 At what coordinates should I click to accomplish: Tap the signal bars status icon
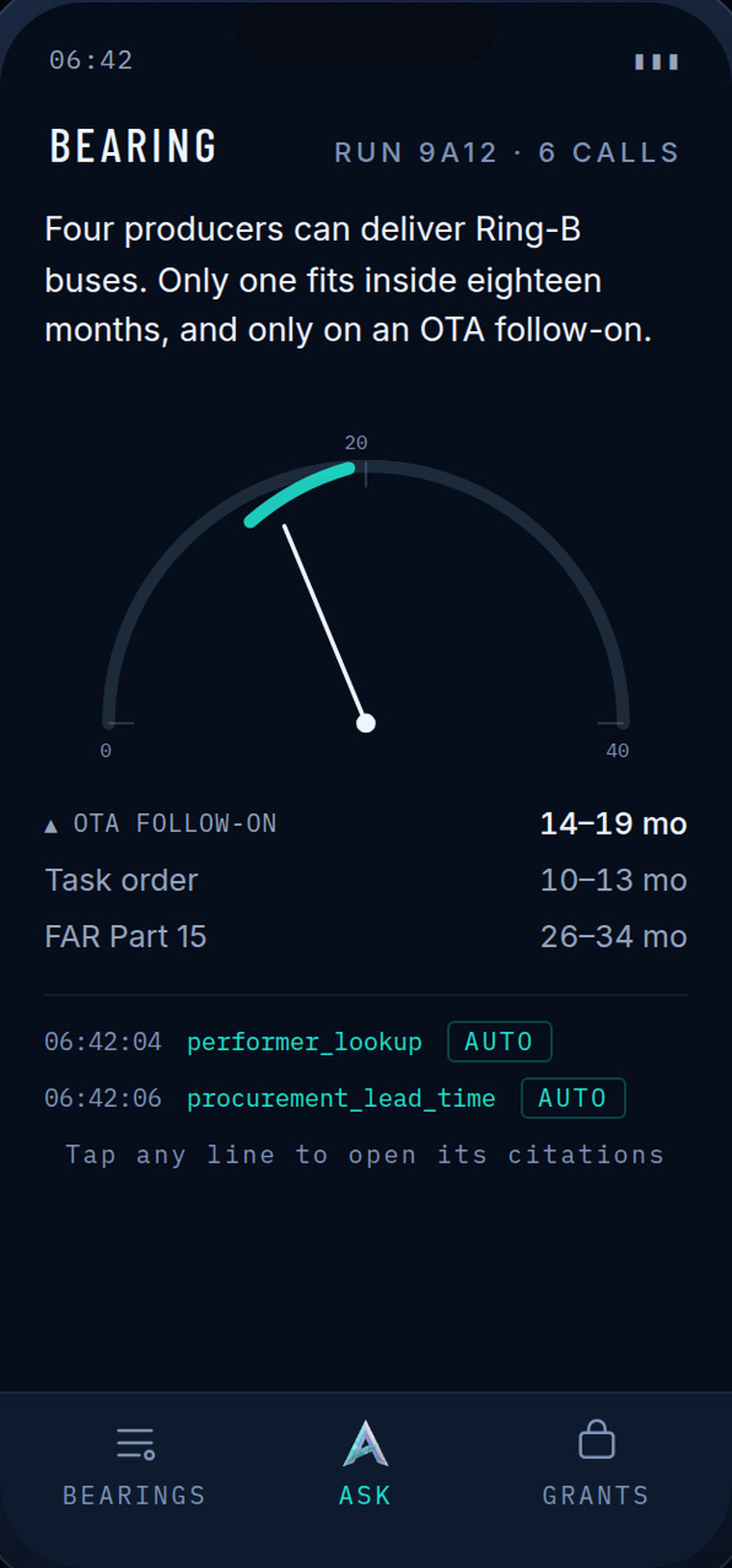click(x=657, y=62)
